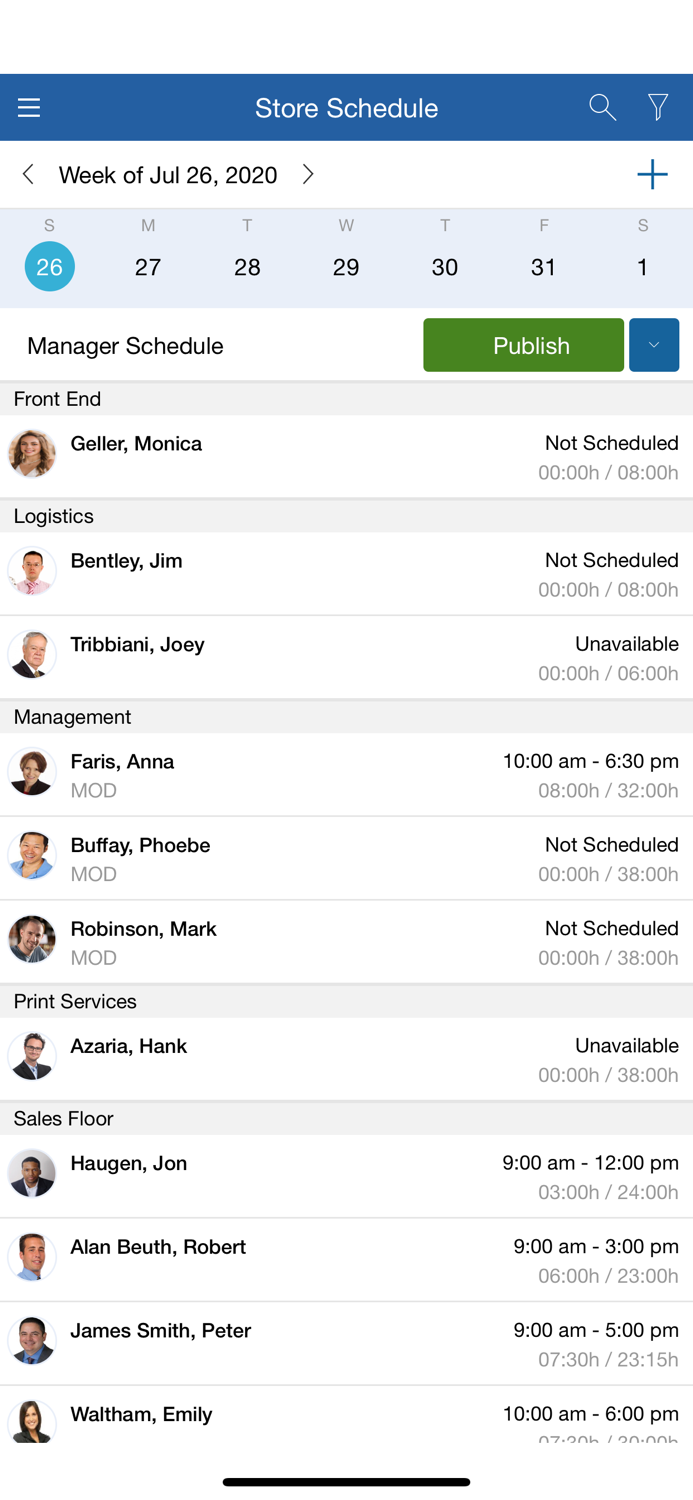Open Jim Bentley's schedule row
The width and height of the screenshot is (693, 1500).
(x=346, y=573)
